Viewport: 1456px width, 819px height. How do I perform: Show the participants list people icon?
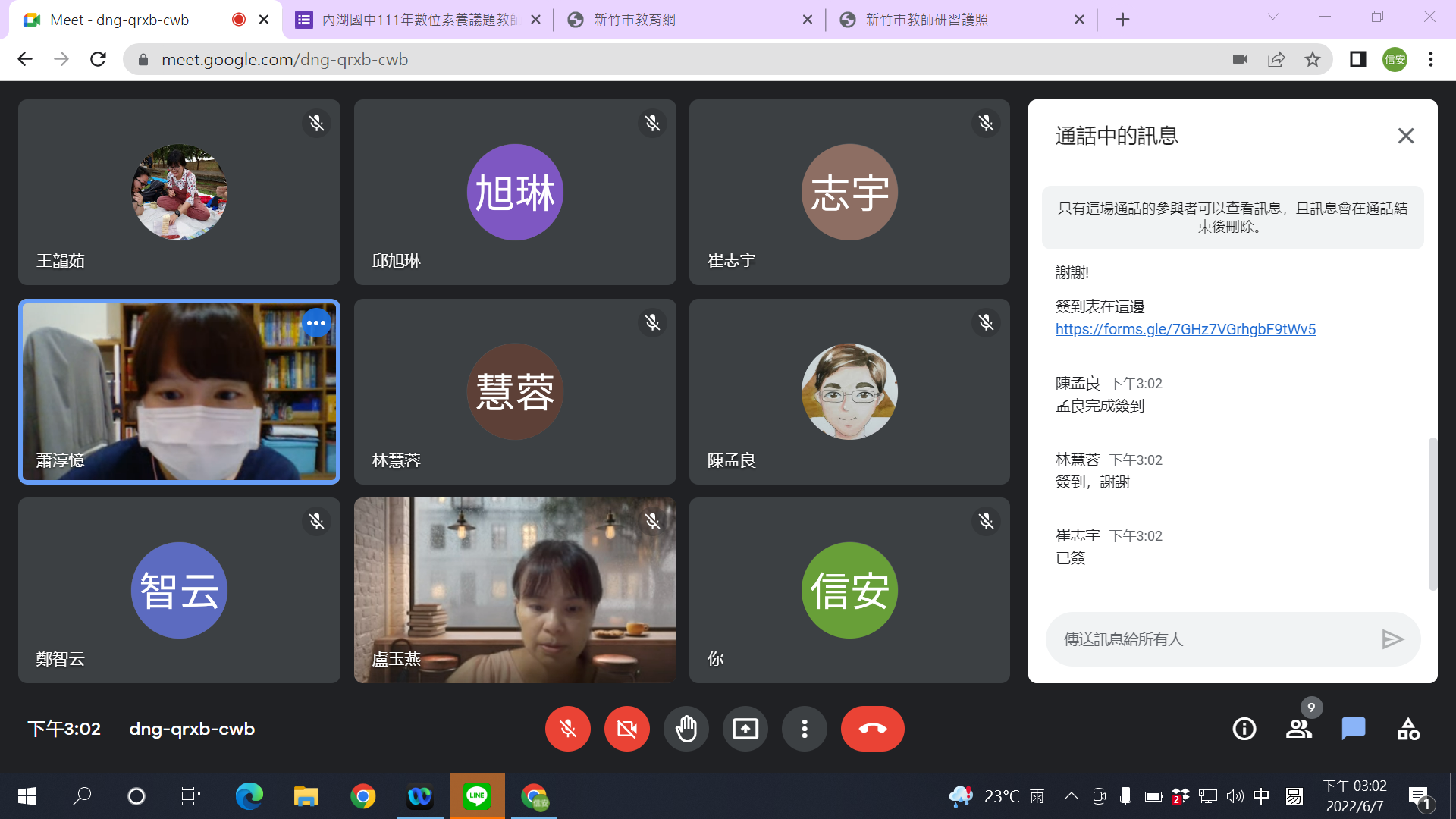[1298, 729]
